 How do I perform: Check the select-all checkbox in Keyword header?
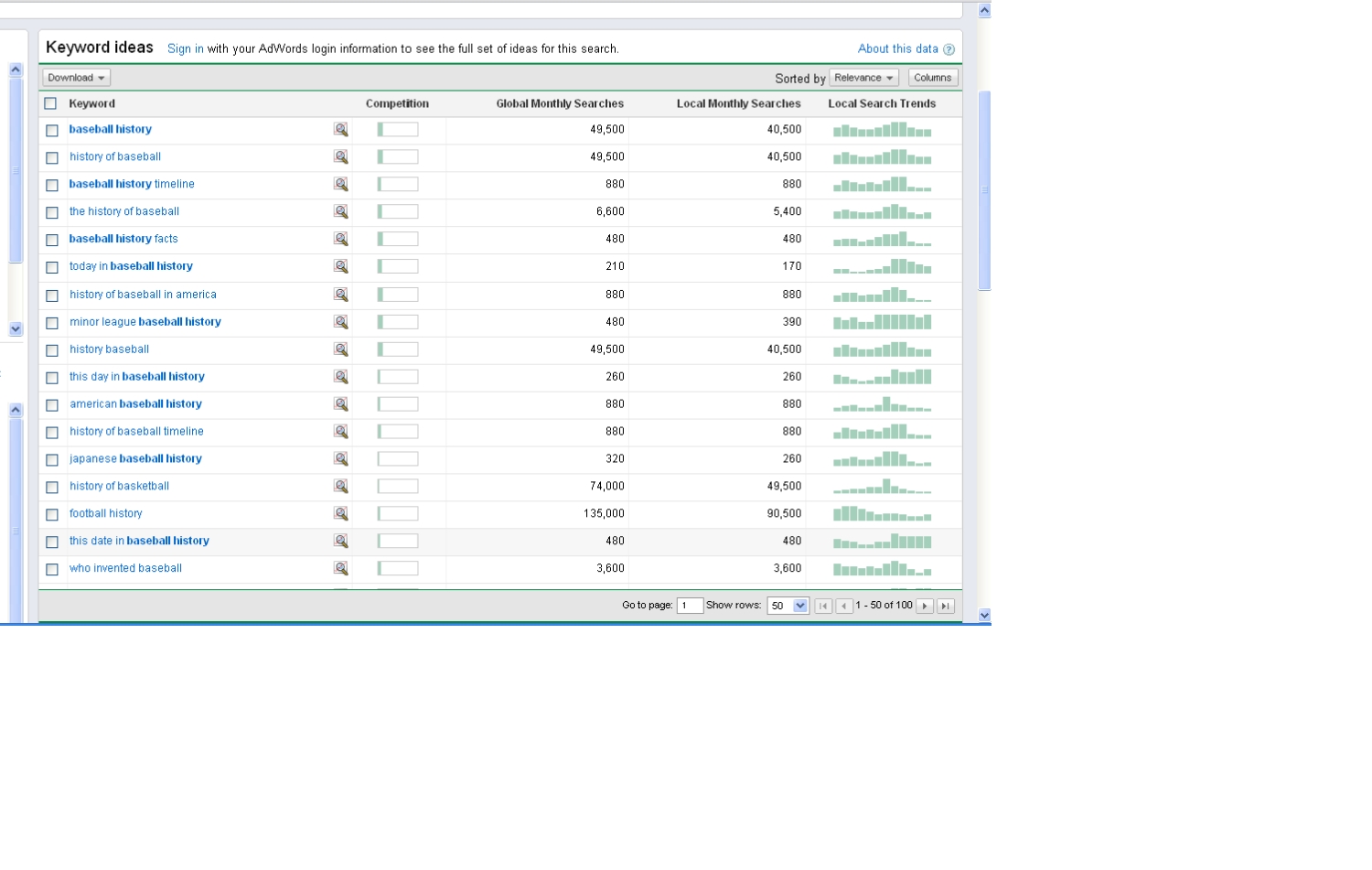[51, 104]
